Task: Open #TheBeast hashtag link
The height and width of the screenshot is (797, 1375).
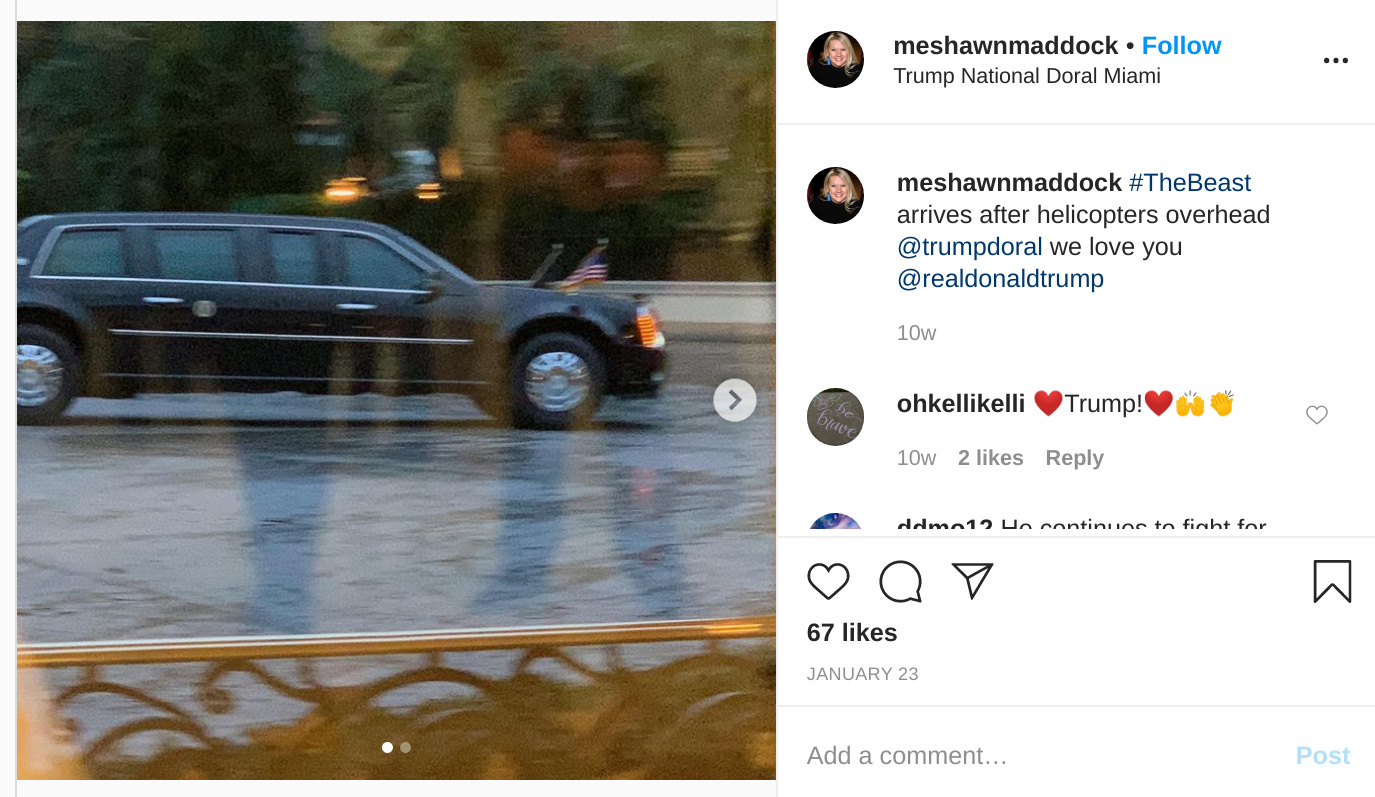Action: click(1190, 183)
